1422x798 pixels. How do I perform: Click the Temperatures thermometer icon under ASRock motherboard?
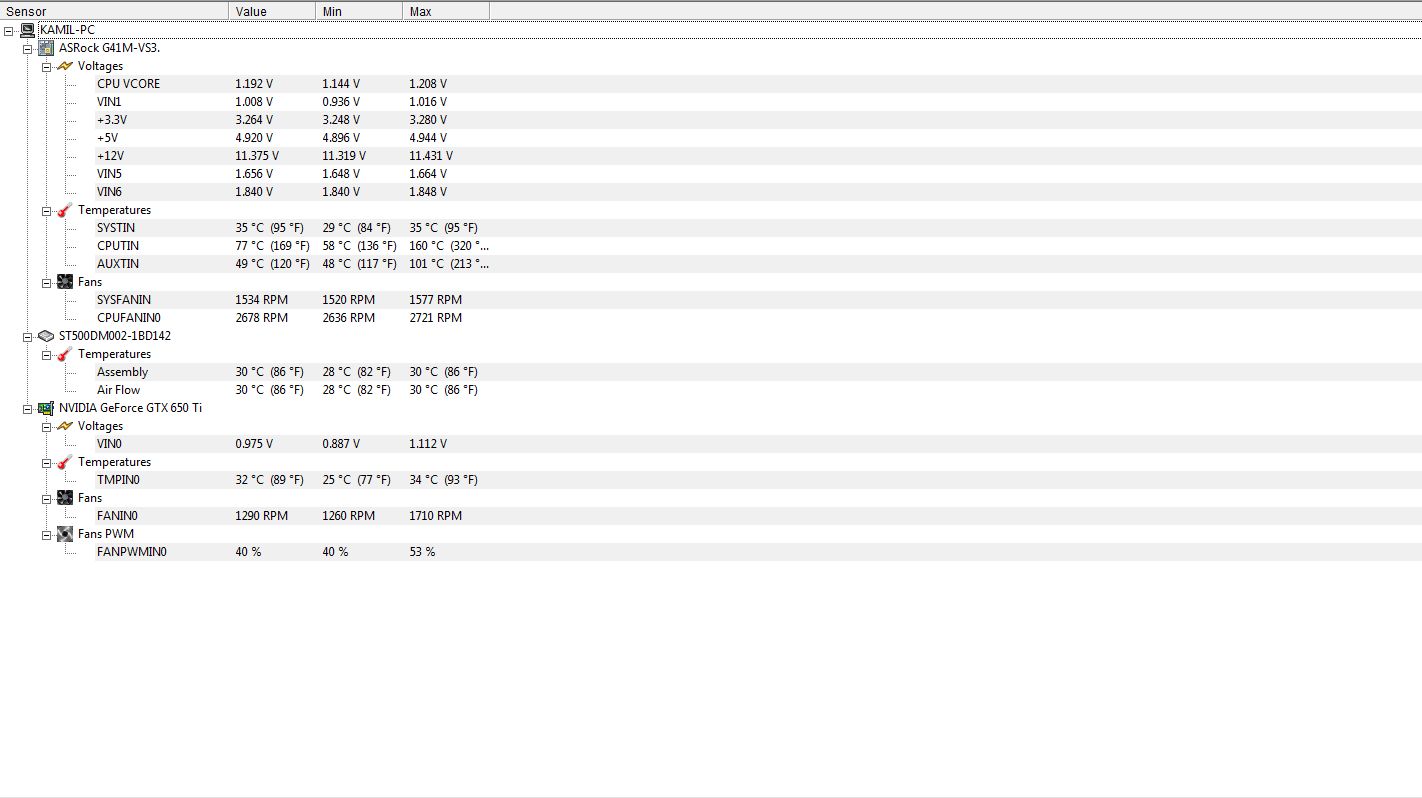(x=65, y=210)
